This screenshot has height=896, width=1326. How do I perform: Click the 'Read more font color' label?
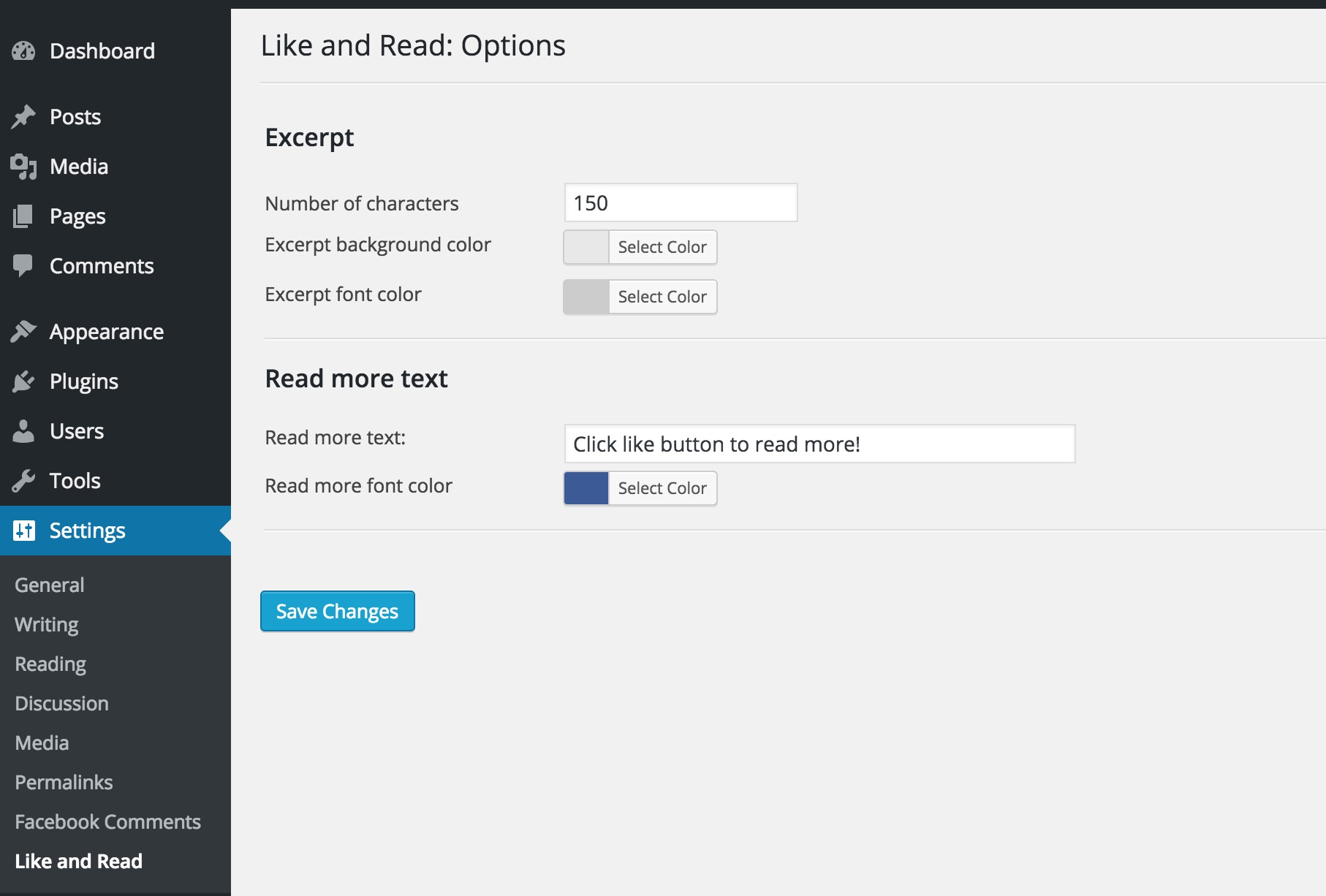(358, 486)
